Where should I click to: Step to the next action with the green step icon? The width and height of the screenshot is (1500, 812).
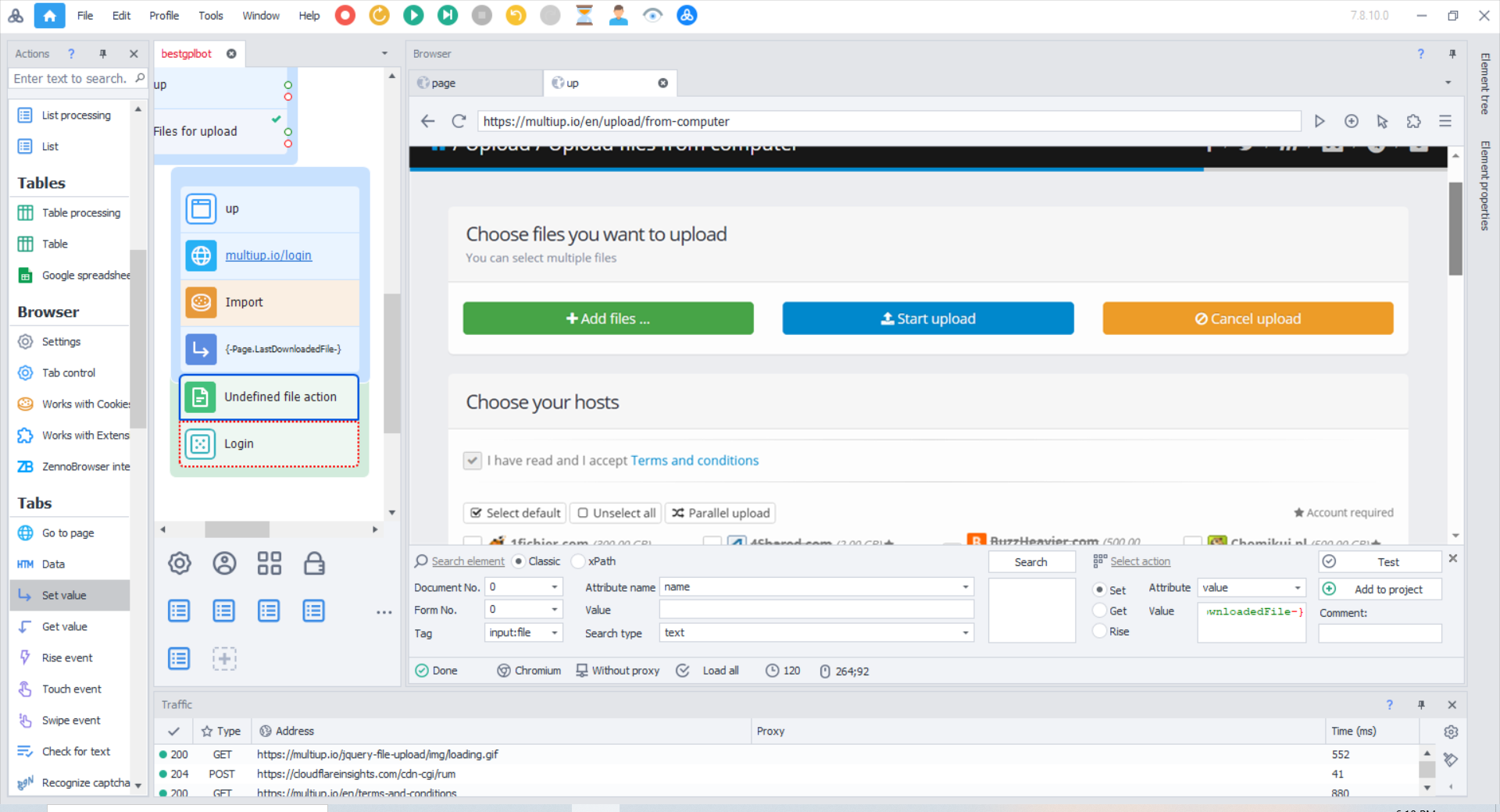click(x=448, y=16)
